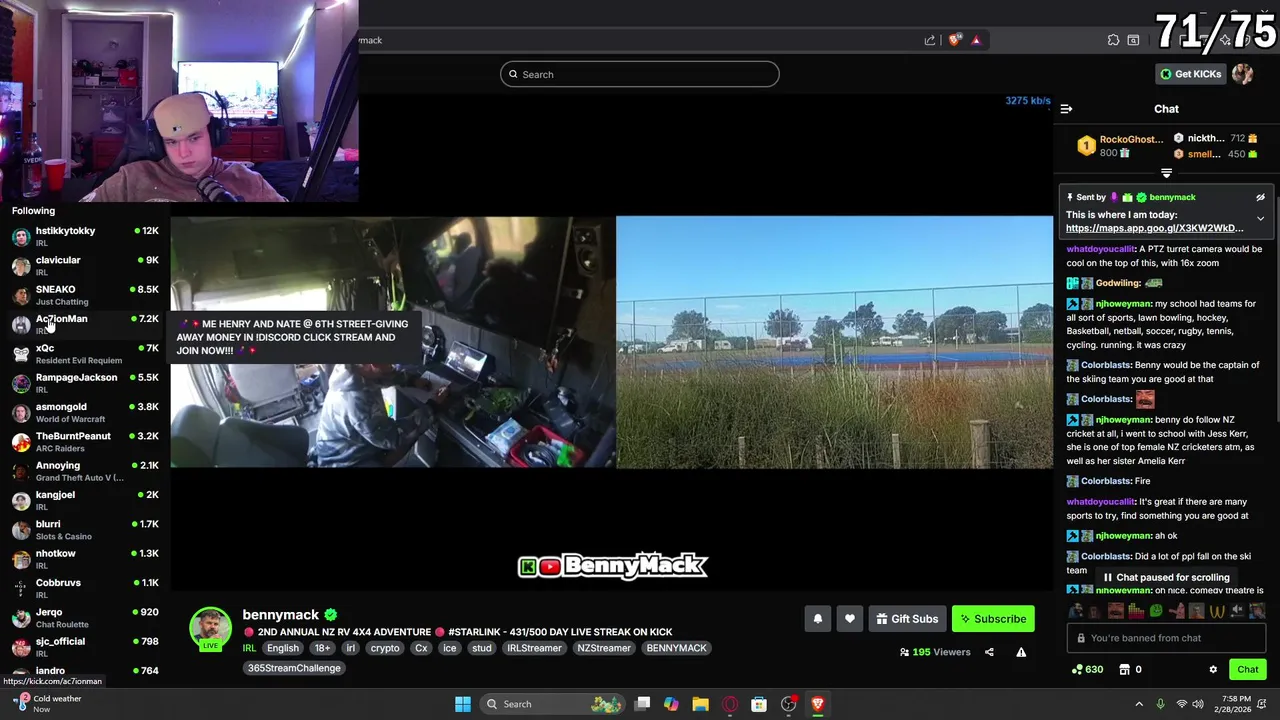Open xQc channel in Following list
This screenshot has height=720, width=1280.
[x=85, y=353]
